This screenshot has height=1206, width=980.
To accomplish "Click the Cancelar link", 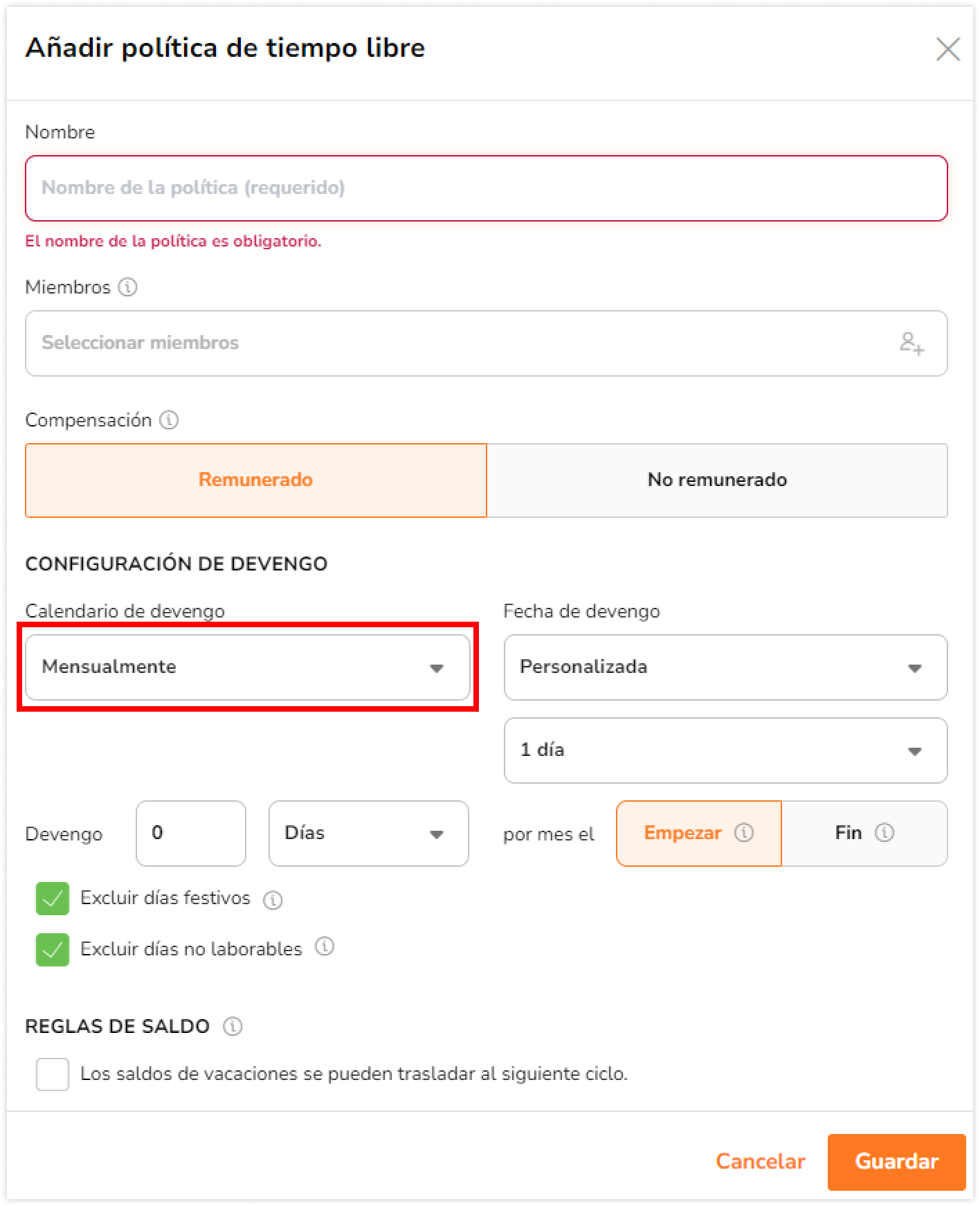I will pos(760,1162).
